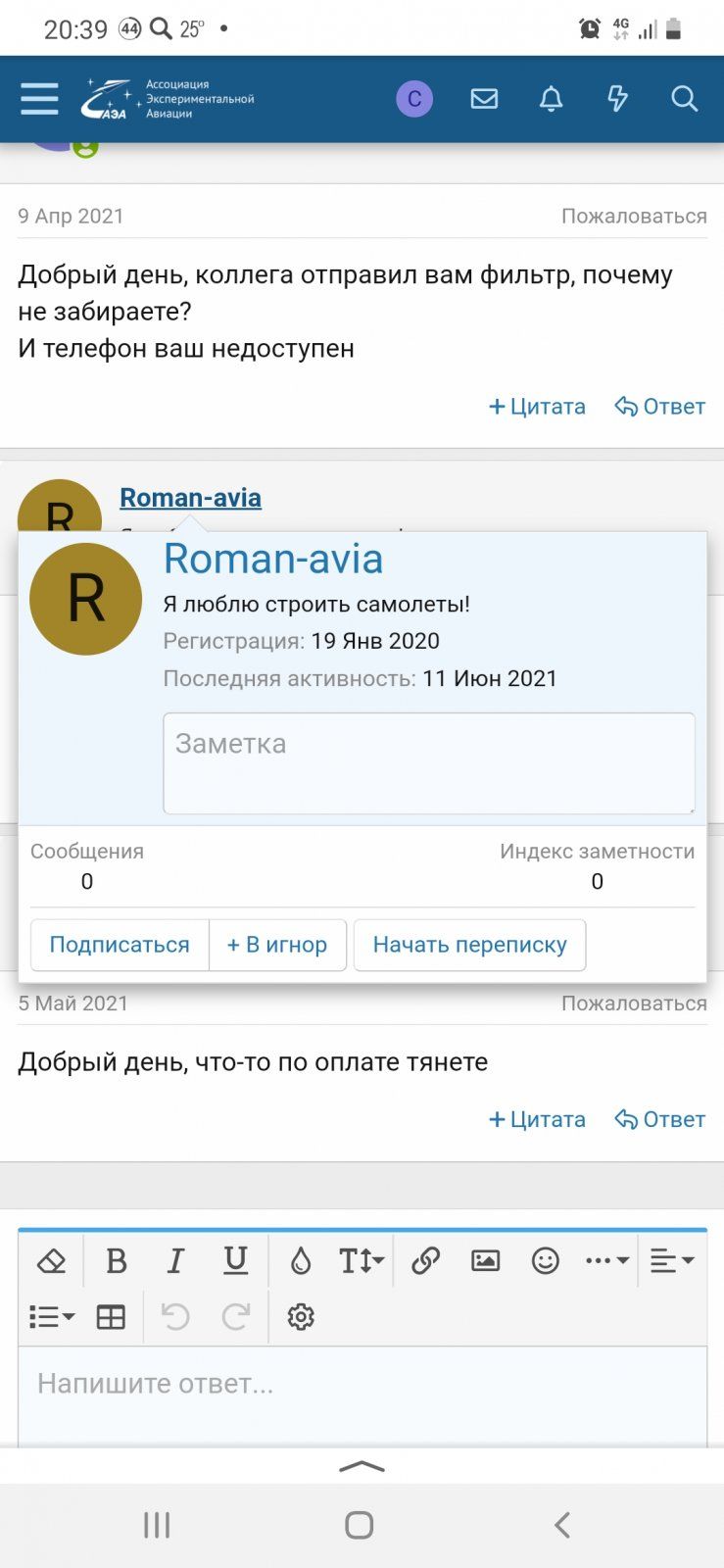Click the undo arrow in the editor
Viewport: 724px width, 1568px height.
pos(175,1317)
